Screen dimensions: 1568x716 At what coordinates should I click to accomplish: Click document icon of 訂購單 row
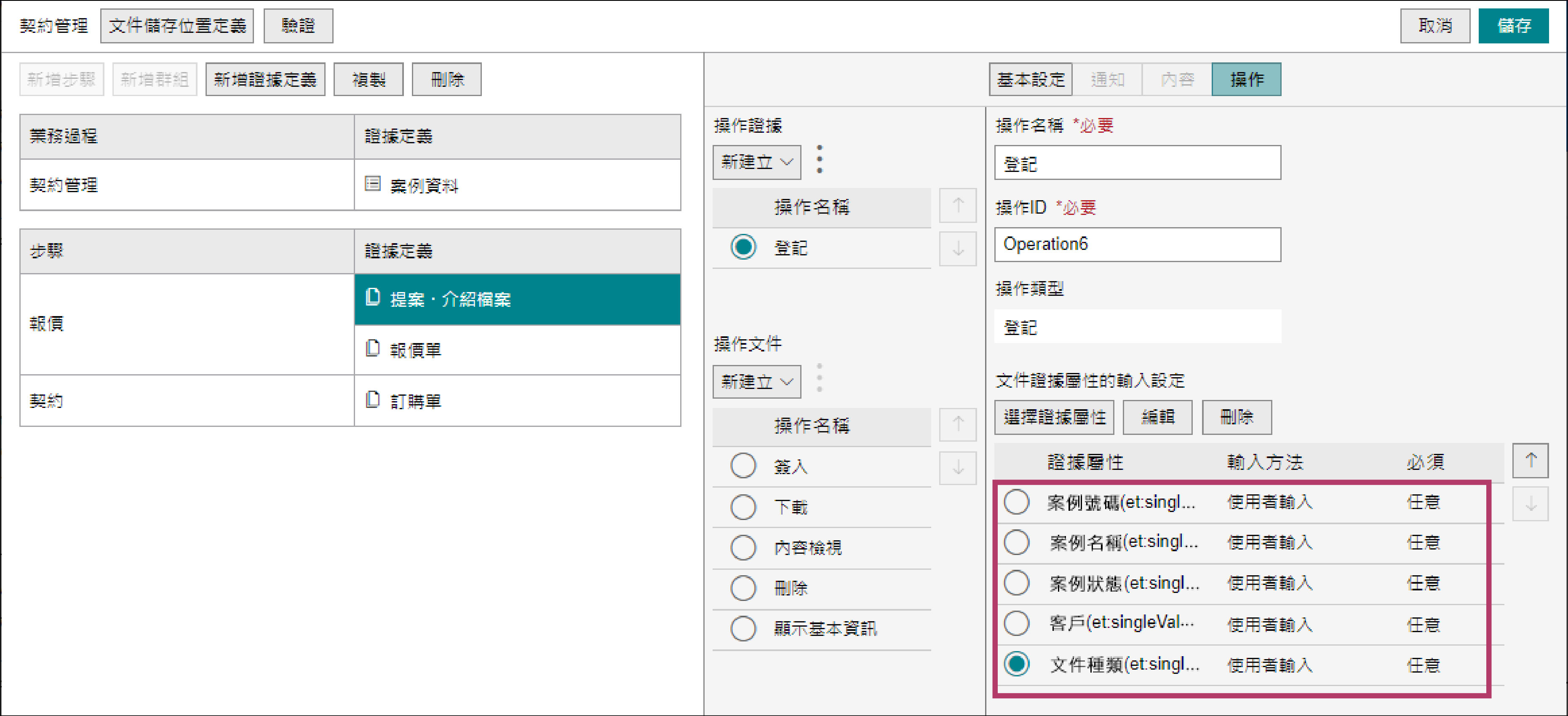click(373, 400)
